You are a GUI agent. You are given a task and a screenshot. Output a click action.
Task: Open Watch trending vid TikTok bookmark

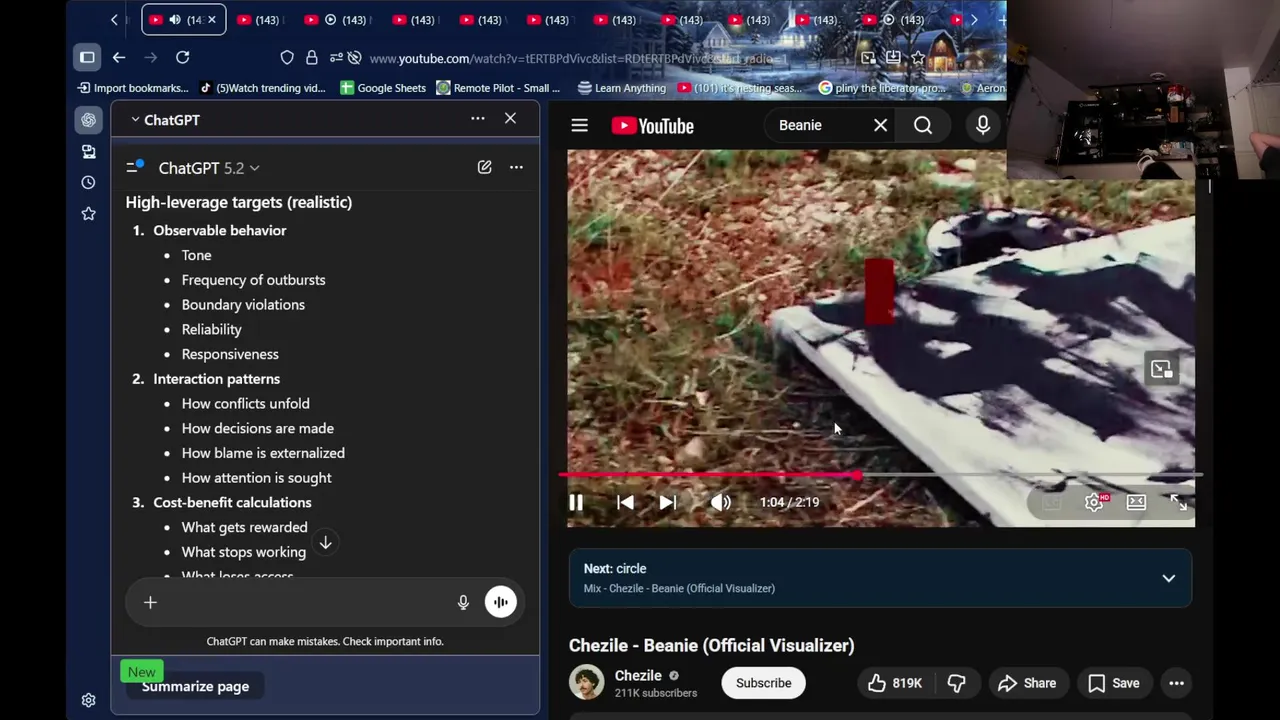[263, 88]
